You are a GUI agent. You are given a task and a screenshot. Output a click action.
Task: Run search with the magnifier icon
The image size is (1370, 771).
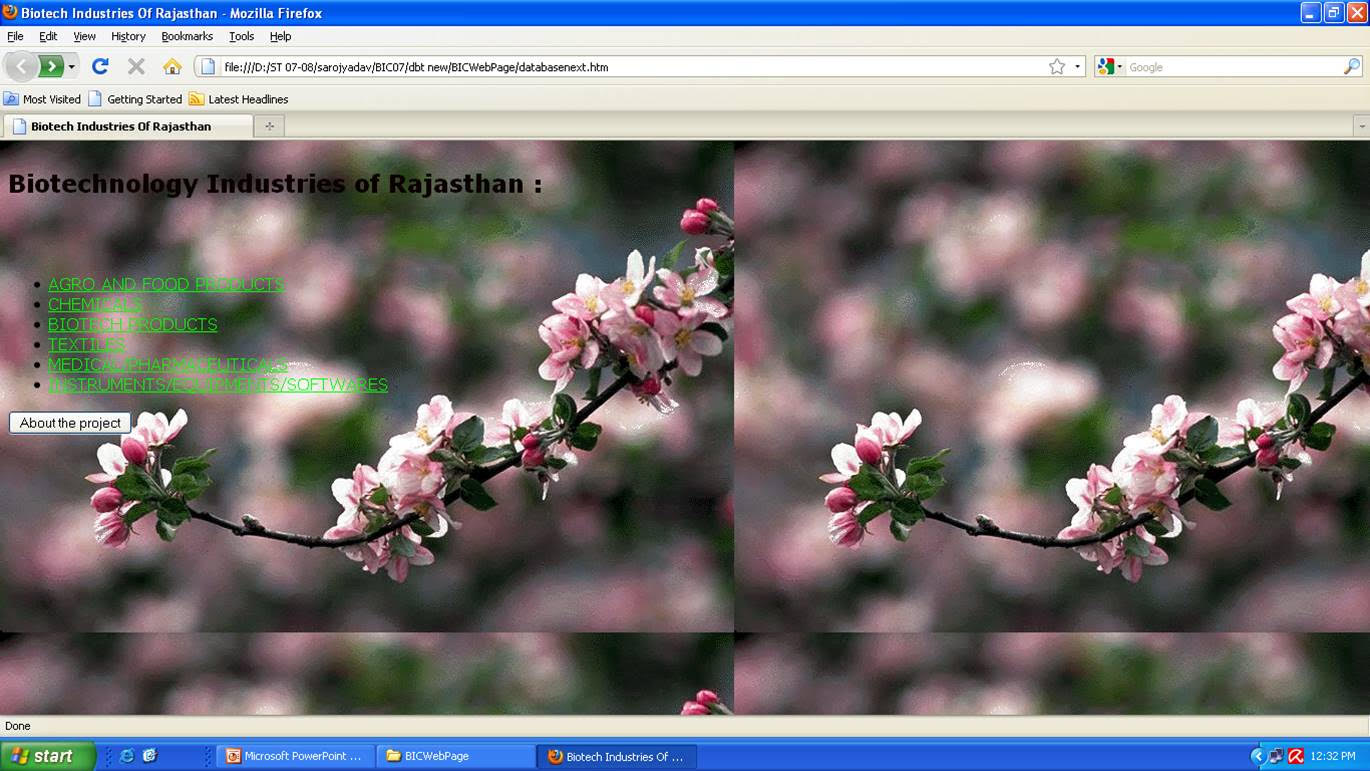pyautogui.click(x=1352, y=67)
